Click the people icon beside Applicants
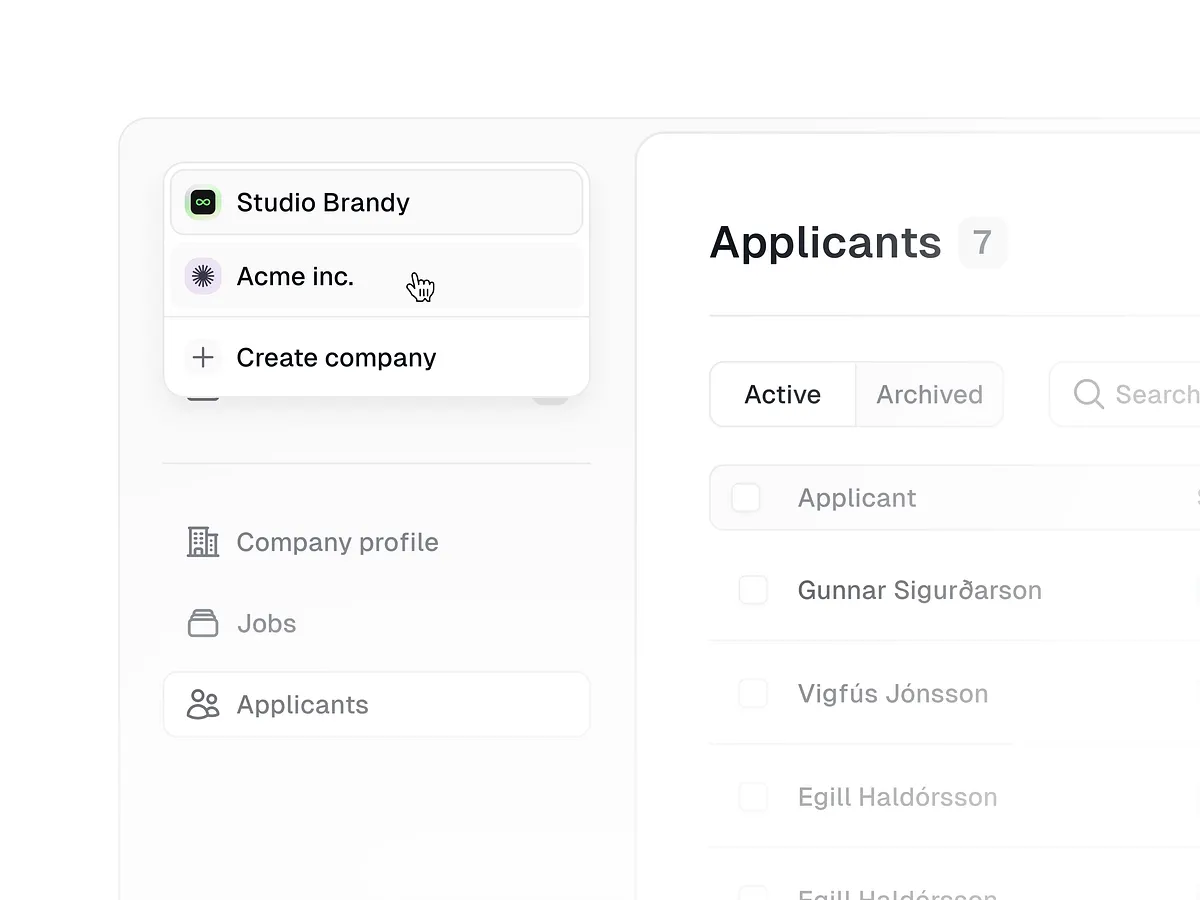The height and width of the screenshot is (900, 1200). [x=203, y=704]
